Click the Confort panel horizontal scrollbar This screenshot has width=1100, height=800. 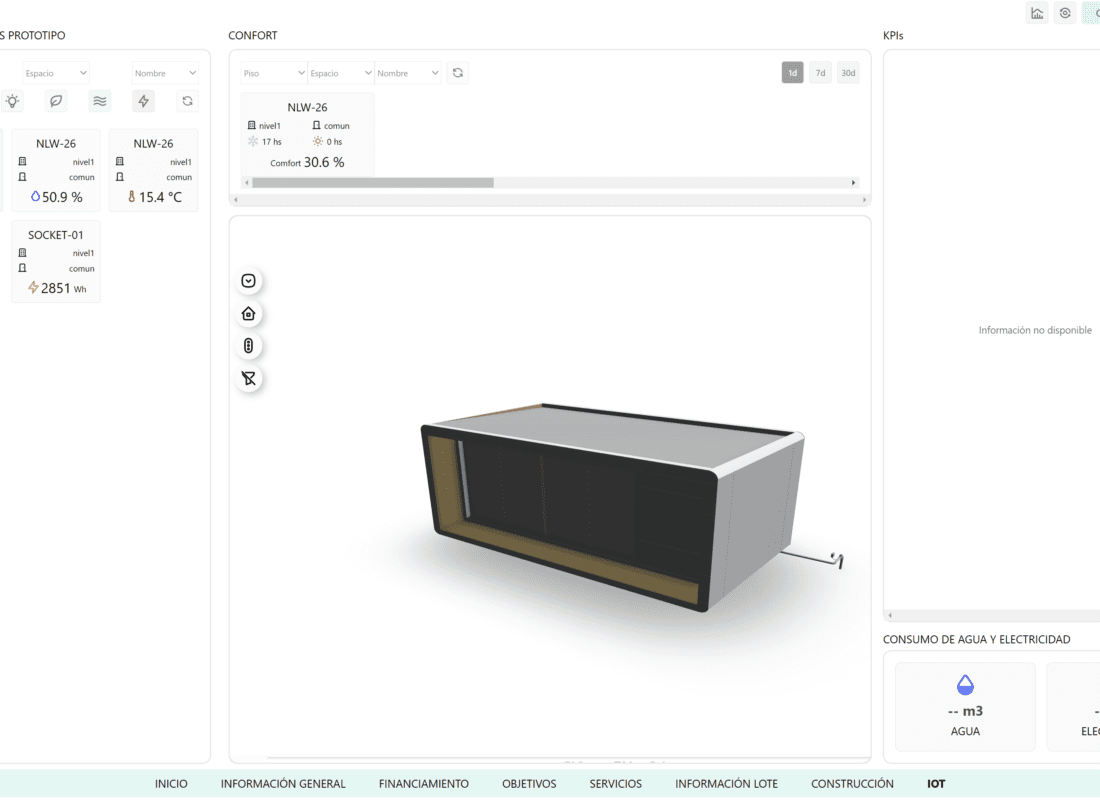[x=373, y=183]
